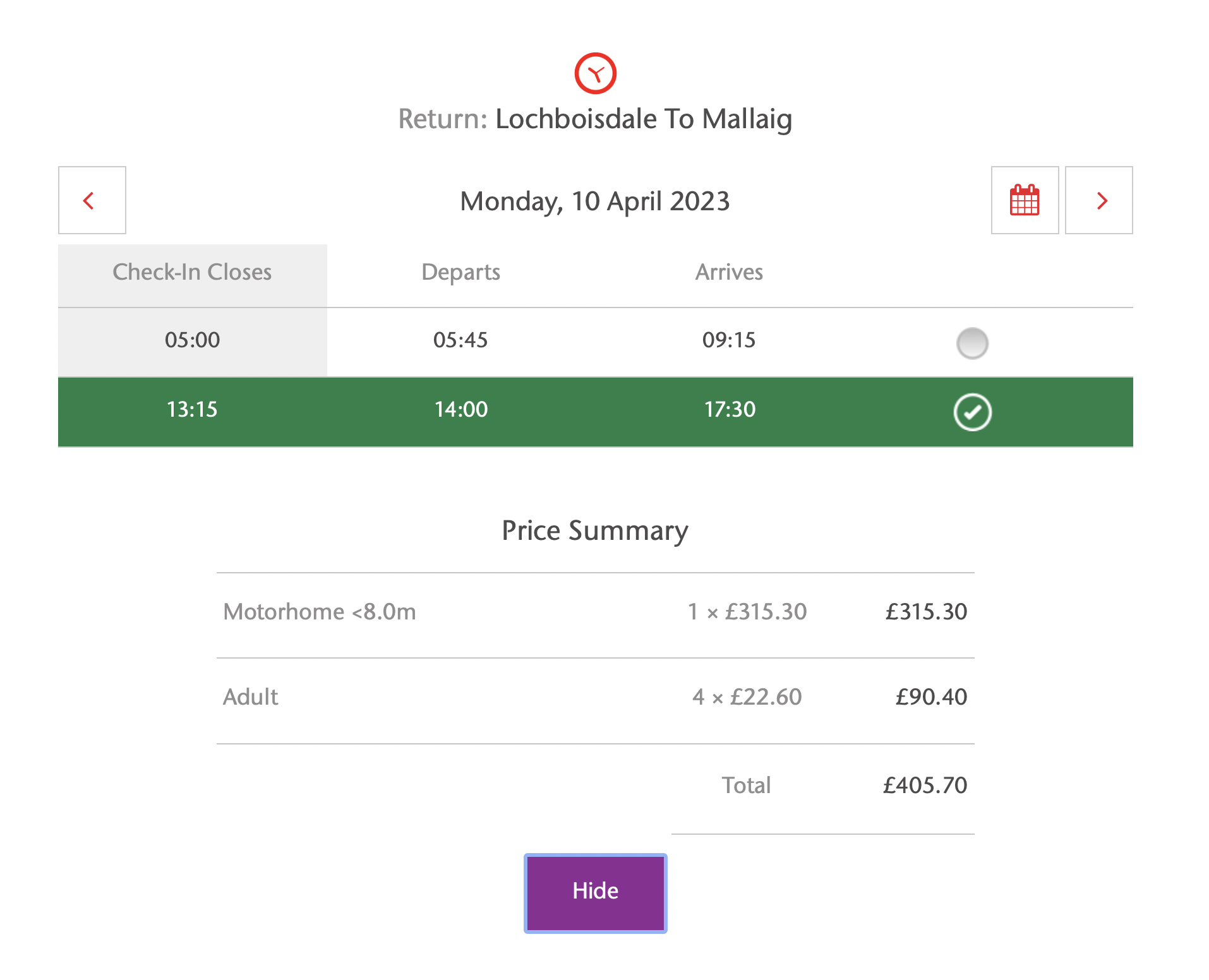This screenshot has width=1209, height=980.
Task: Select the 05:45 departure radio button
Action: click(x=972, y=343)
